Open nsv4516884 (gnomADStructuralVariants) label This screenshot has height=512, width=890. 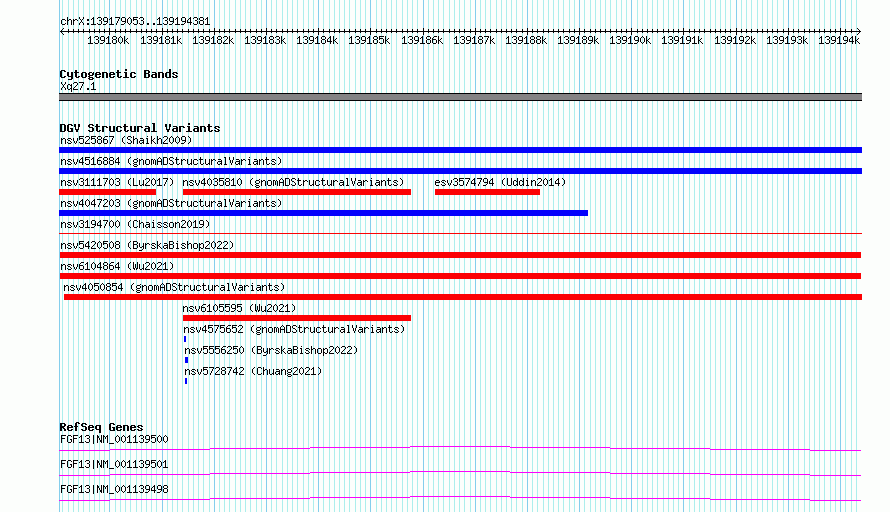click(171, 161)
